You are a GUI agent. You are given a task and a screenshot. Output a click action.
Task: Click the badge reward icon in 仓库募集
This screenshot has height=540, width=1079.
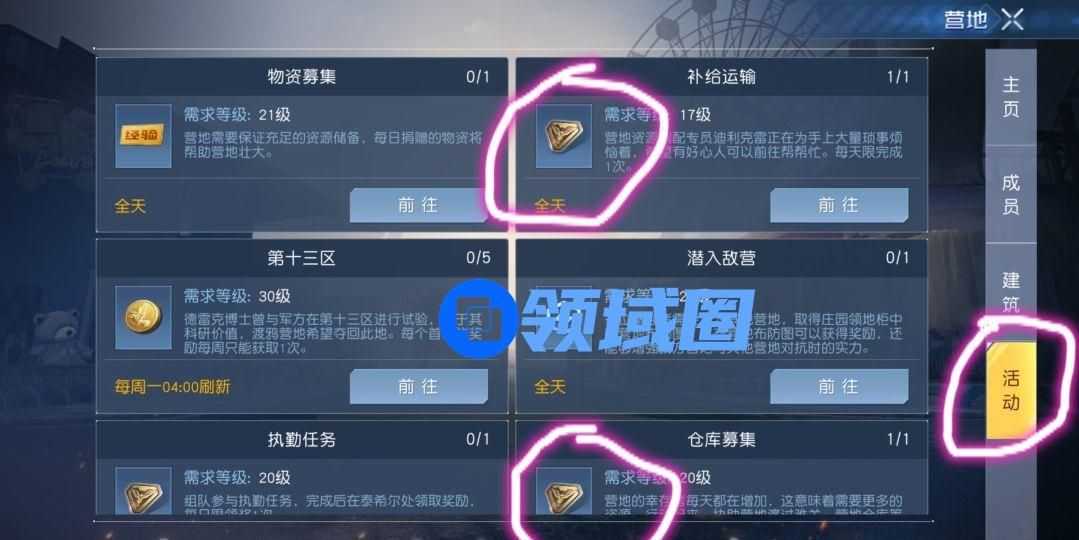pos(564,492)
